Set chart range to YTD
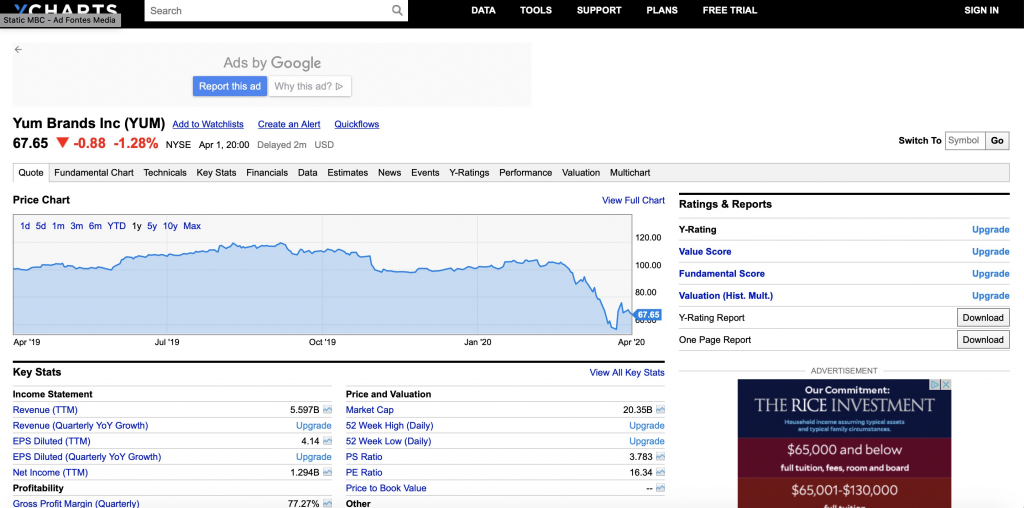The width and height of the screenshot is (1024, 508). (x=117, y=226)
